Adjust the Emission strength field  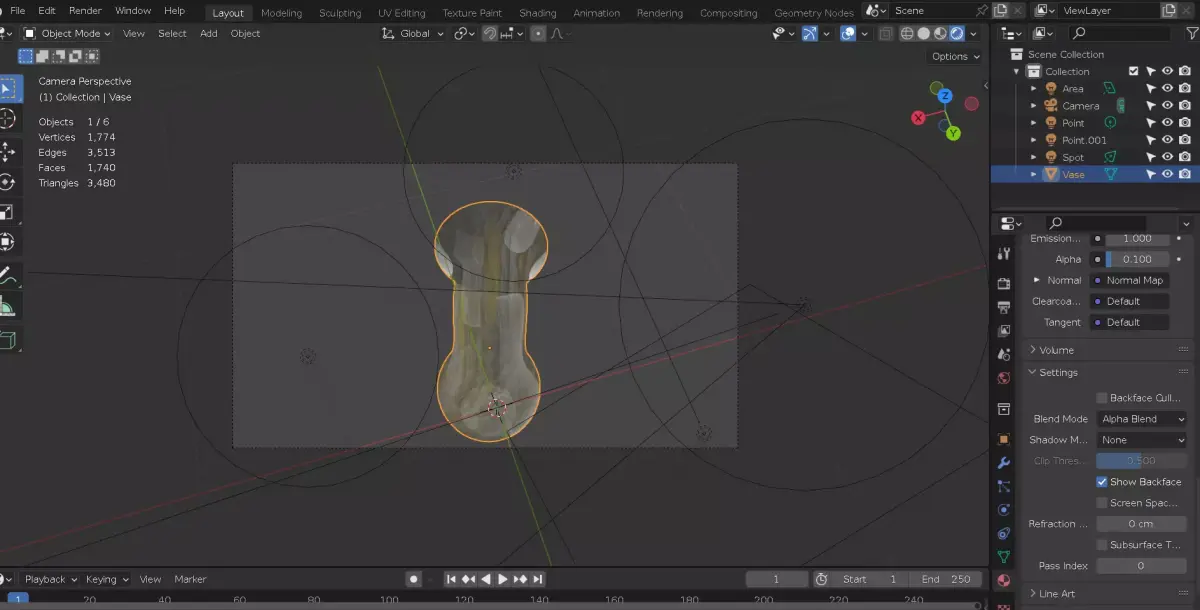pyautogui.click(x=1137, y=238)
